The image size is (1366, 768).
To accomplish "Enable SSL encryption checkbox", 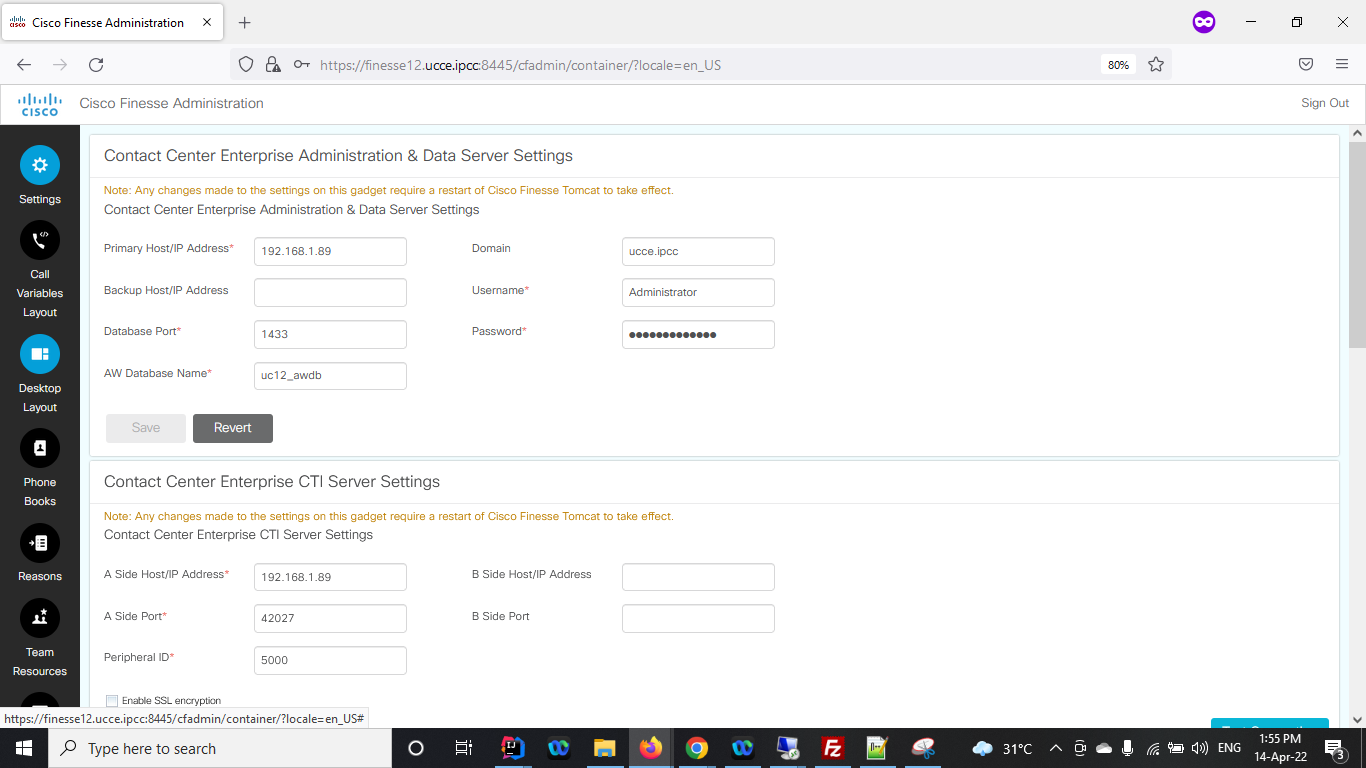I will click(112, 701).
